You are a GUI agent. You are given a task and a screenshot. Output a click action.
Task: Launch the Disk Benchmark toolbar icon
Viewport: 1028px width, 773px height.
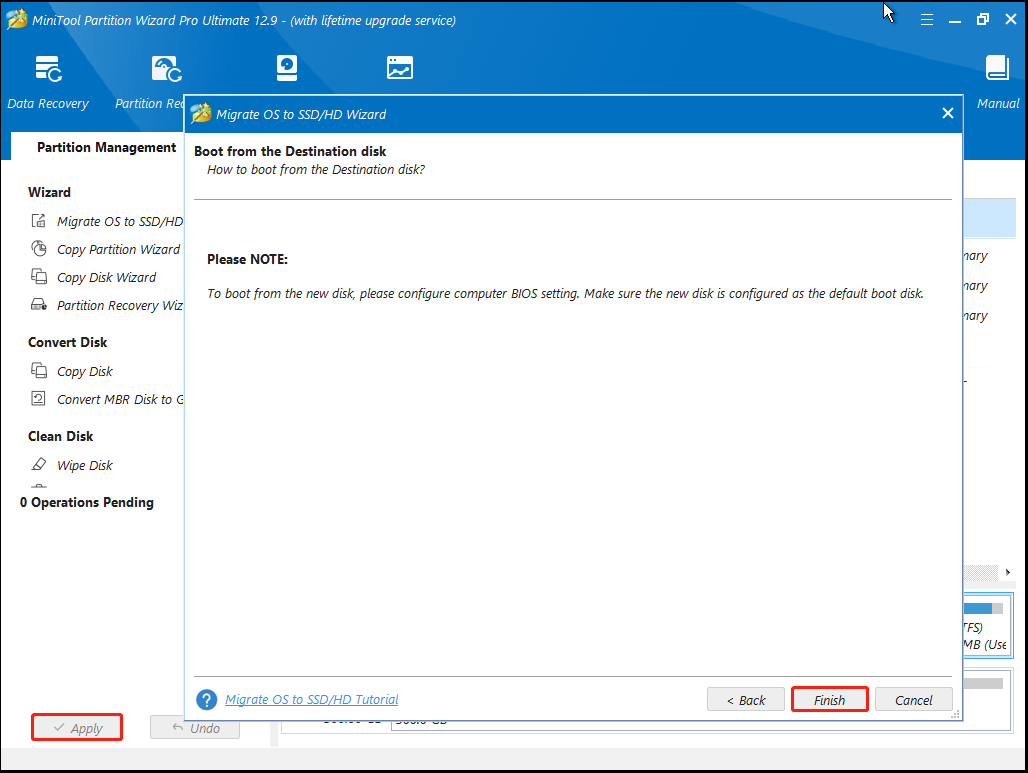pyautogui.click(x=287, y=68)
